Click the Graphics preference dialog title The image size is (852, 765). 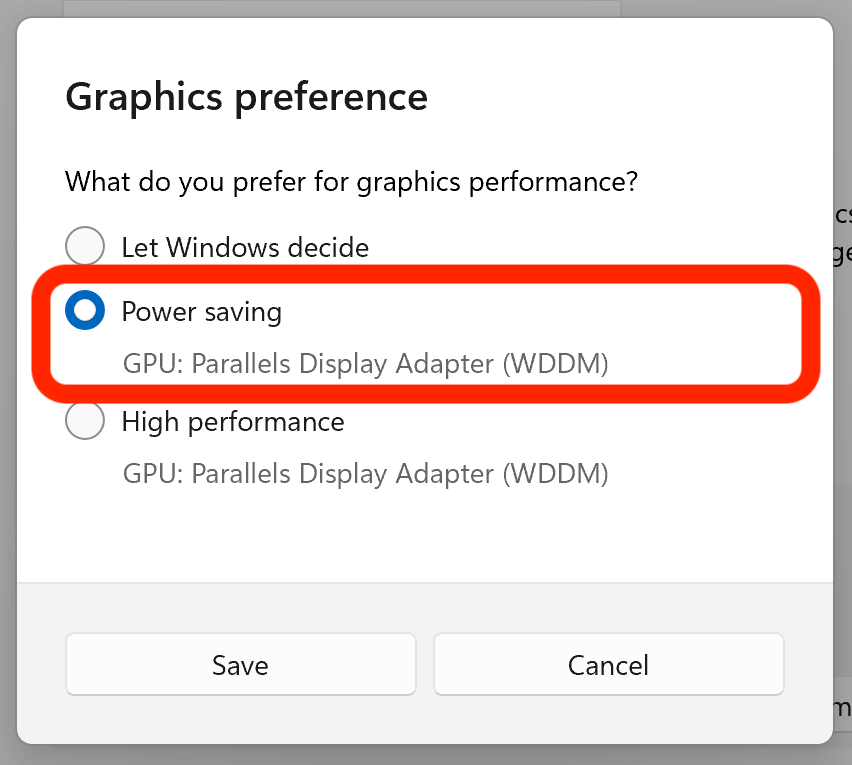[246, 97]
